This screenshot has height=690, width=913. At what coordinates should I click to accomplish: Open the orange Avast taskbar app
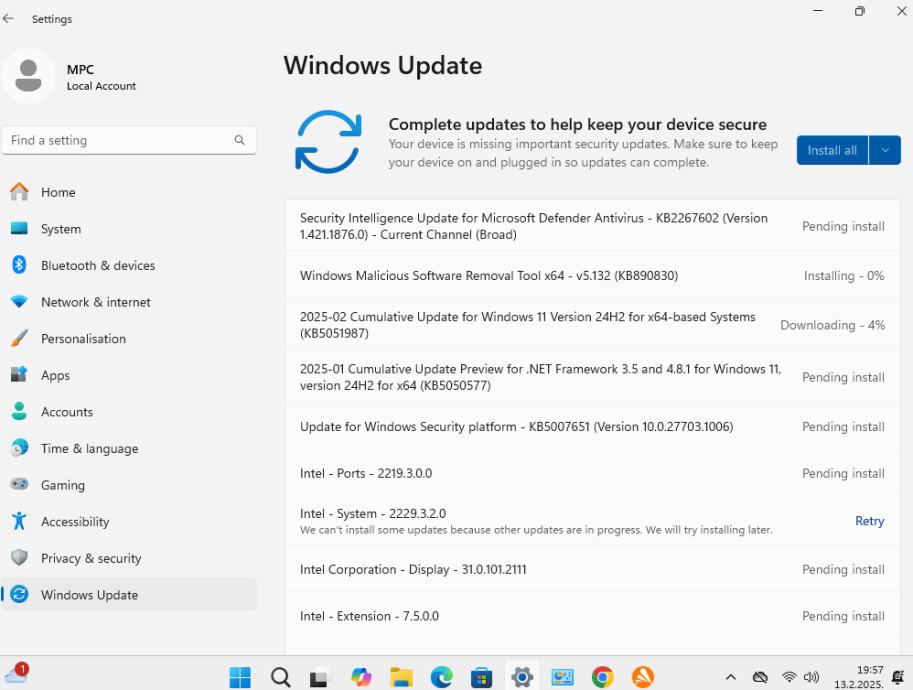643,677
